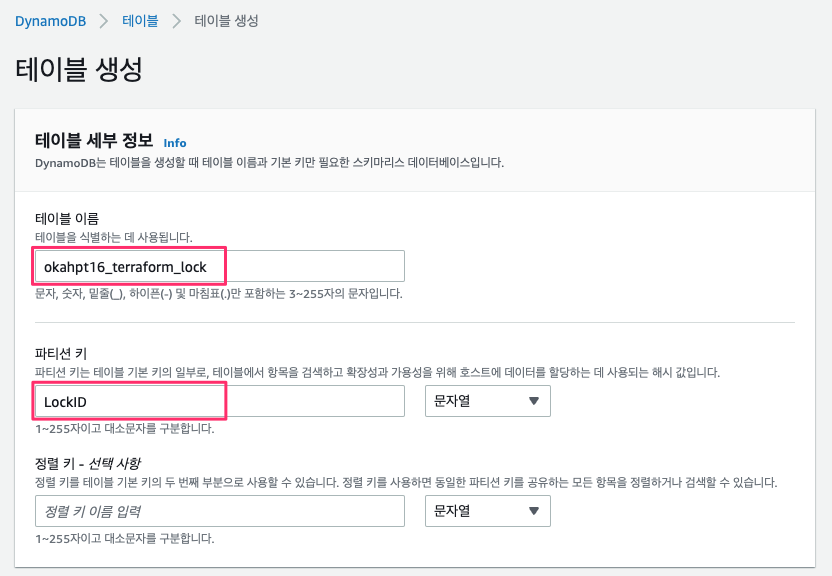Image resolution: width=832 pixels, height=576 pixels.
Task: Click the 테이블 생성 page heading
Action: [x=79, y=69]
